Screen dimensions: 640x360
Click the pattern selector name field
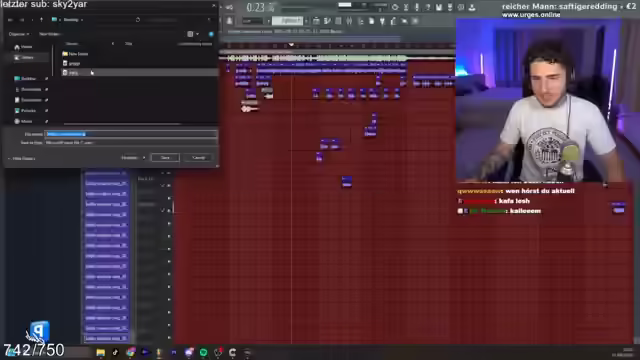point(288,21)
